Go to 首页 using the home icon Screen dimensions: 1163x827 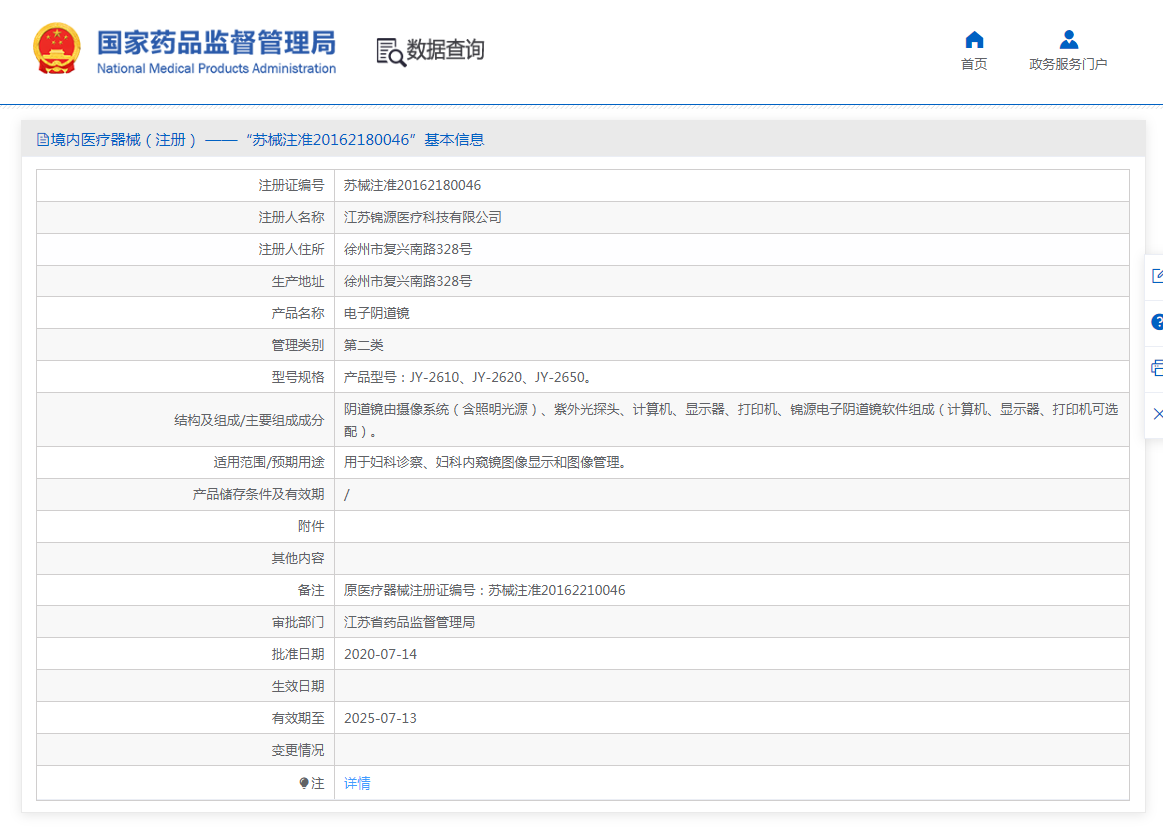[974, 40]
